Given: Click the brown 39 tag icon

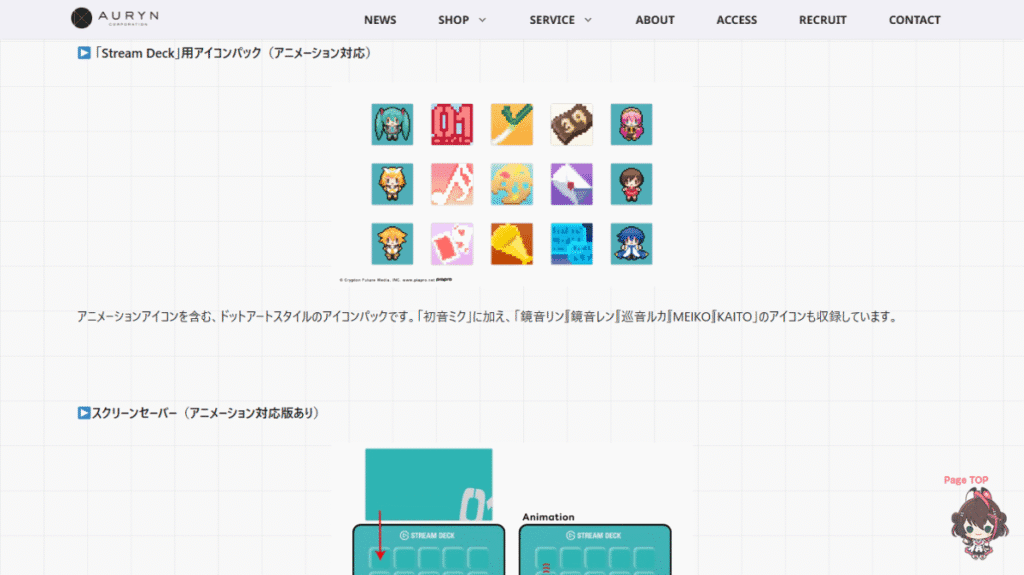Looking at the screenshot, I should (571, 124).
